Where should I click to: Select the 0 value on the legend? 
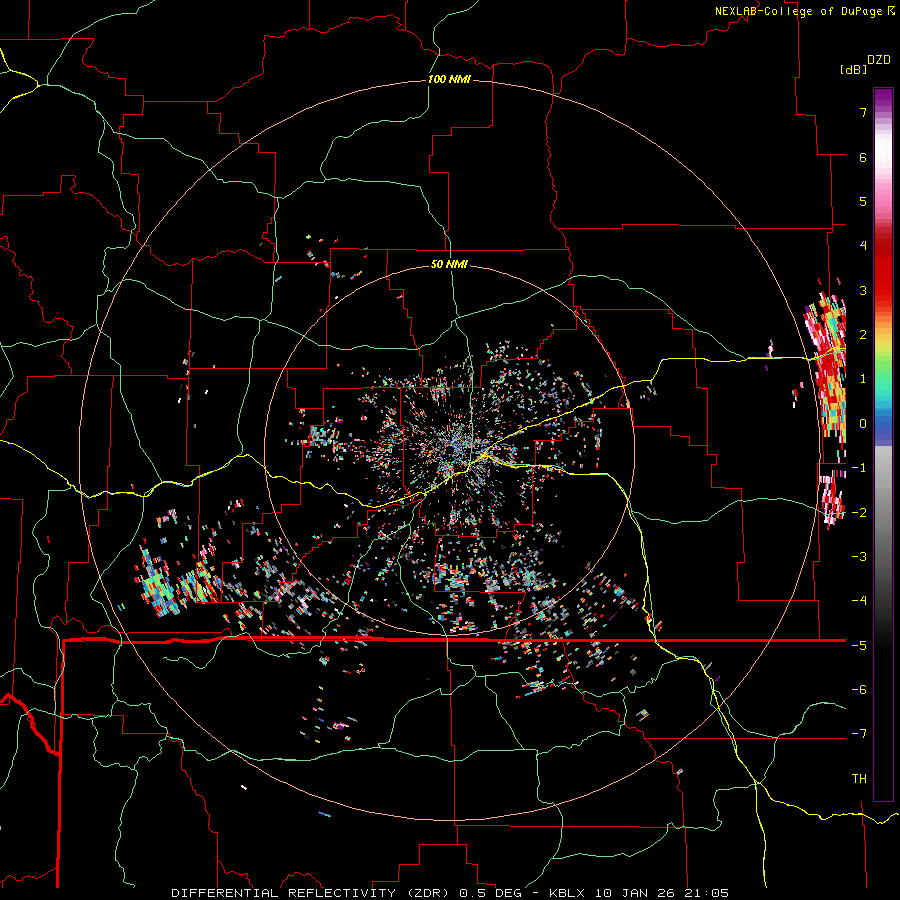pos(863,424)
